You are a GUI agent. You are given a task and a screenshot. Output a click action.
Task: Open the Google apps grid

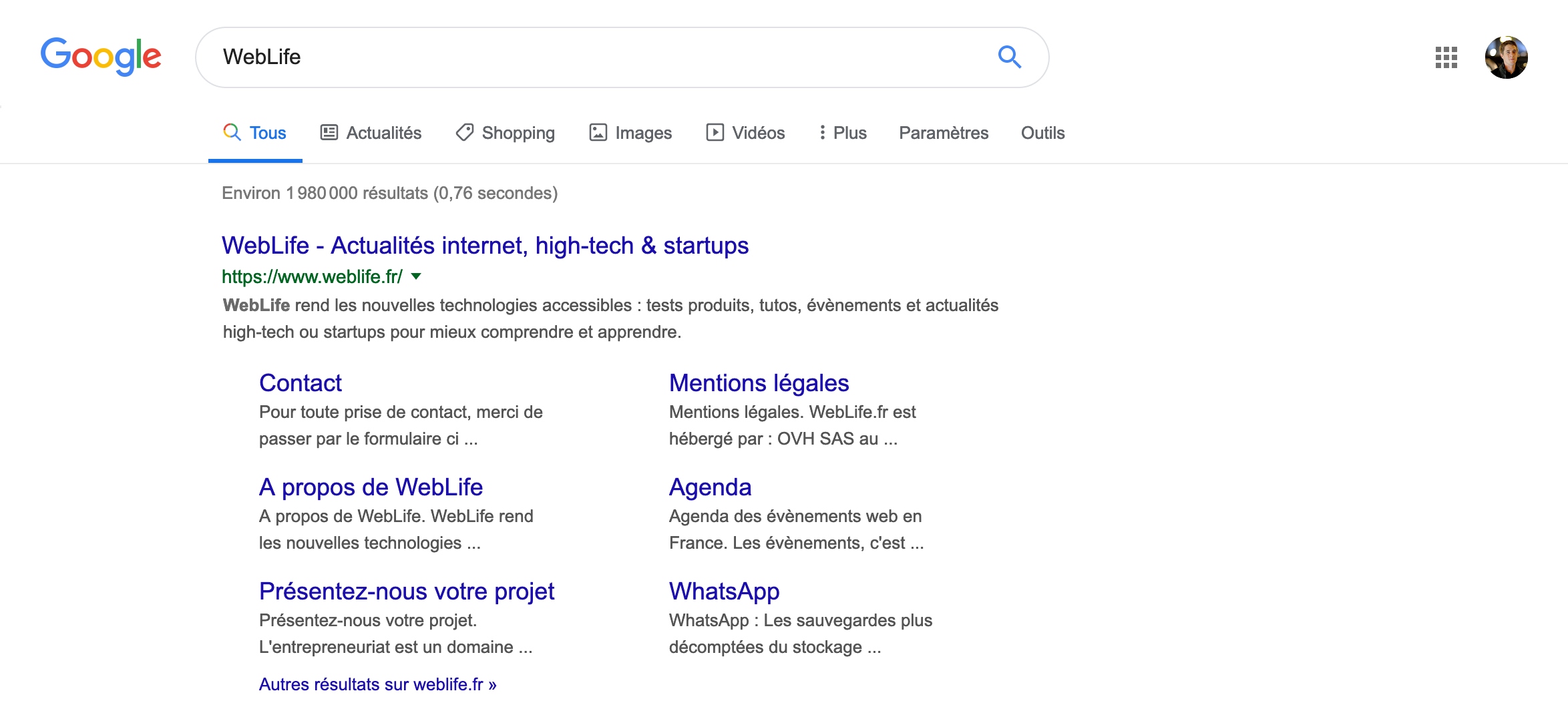click(1446, 57)
